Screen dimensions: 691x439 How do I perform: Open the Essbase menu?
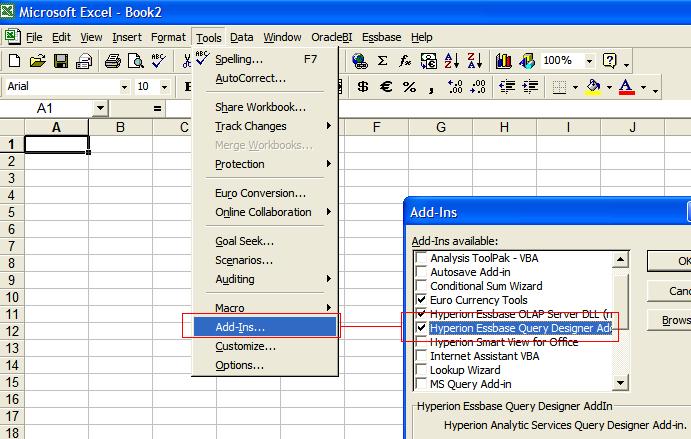click(382, 37)
